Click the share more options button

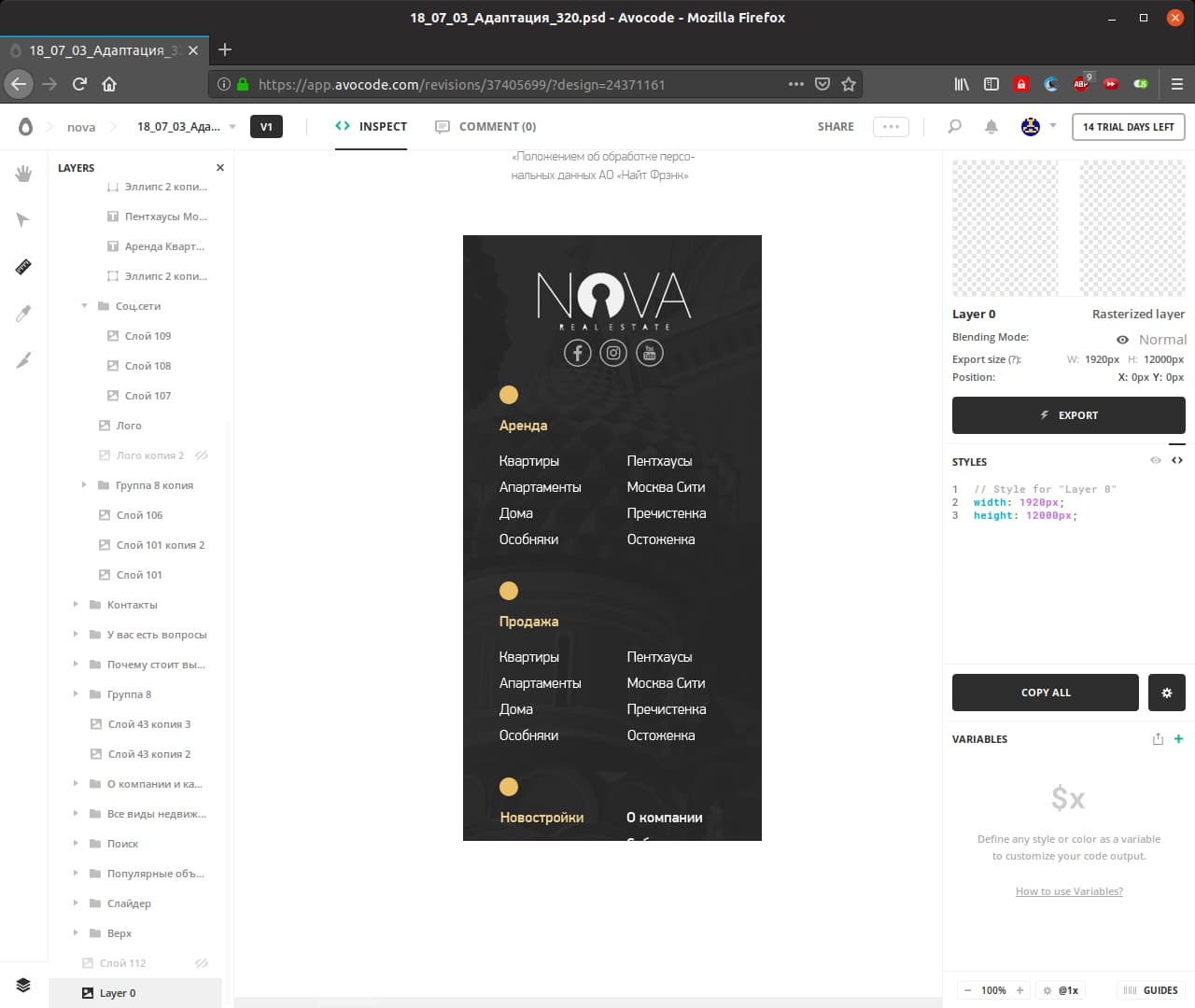[x=891, y=127]
